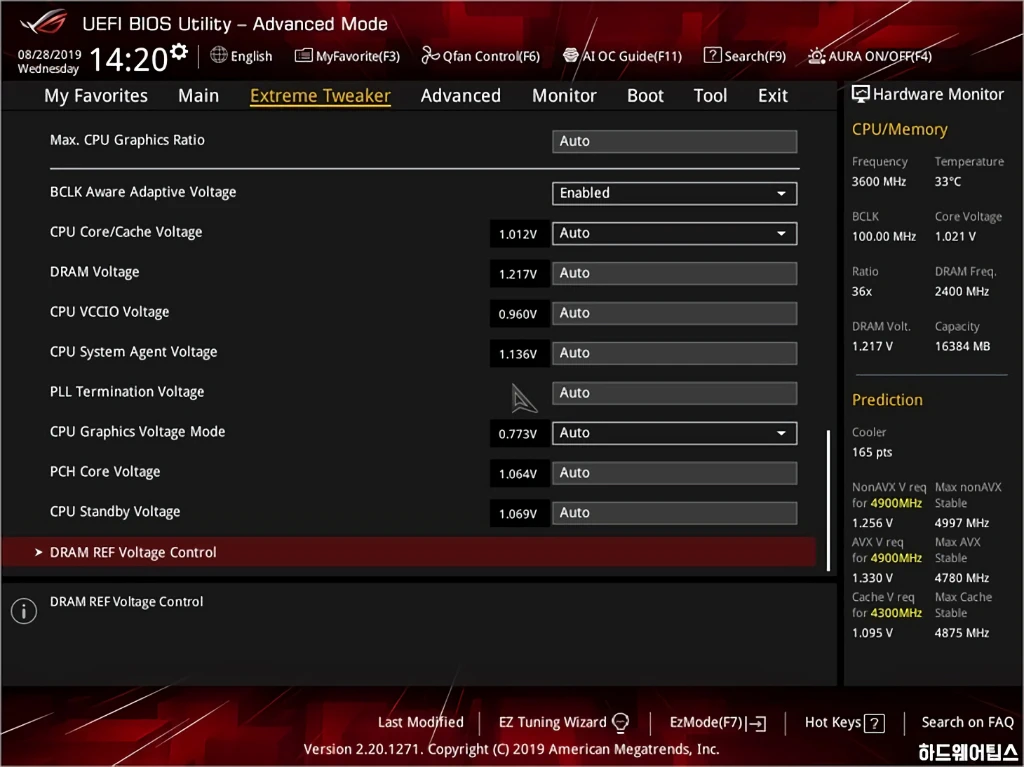The height and width of the screenshot is (767, 1024).
Task: Click Last Modified button
Action: click(421, 723)
